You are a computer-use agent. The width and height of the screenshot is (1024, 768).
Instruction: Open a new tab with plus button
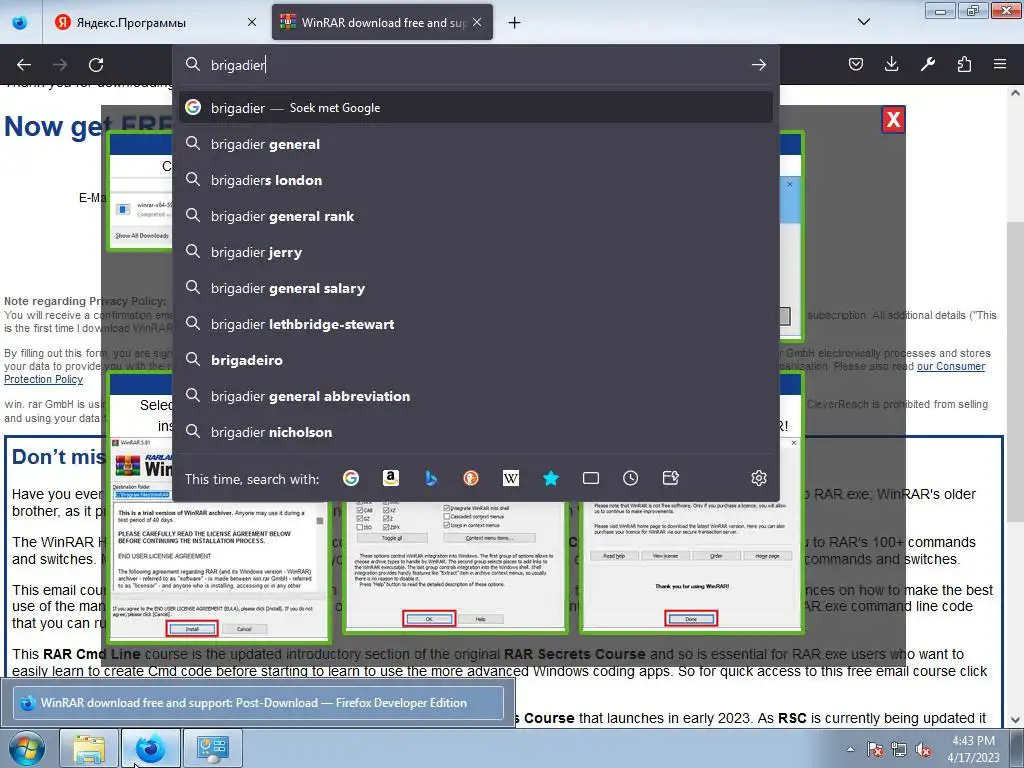(515, 23)
